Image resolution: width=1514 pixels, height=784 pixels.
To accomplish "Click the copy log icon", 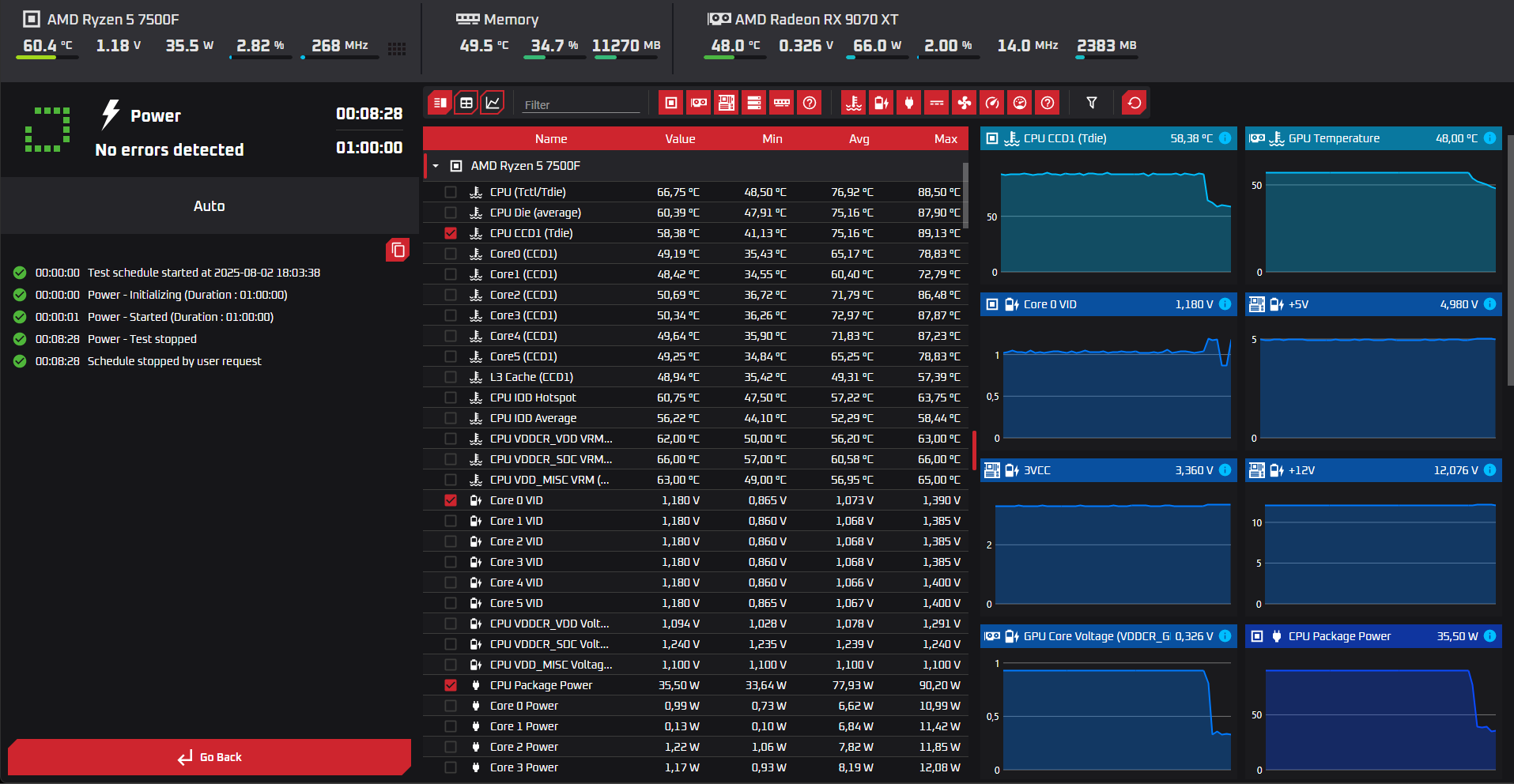I will [398, 251].
